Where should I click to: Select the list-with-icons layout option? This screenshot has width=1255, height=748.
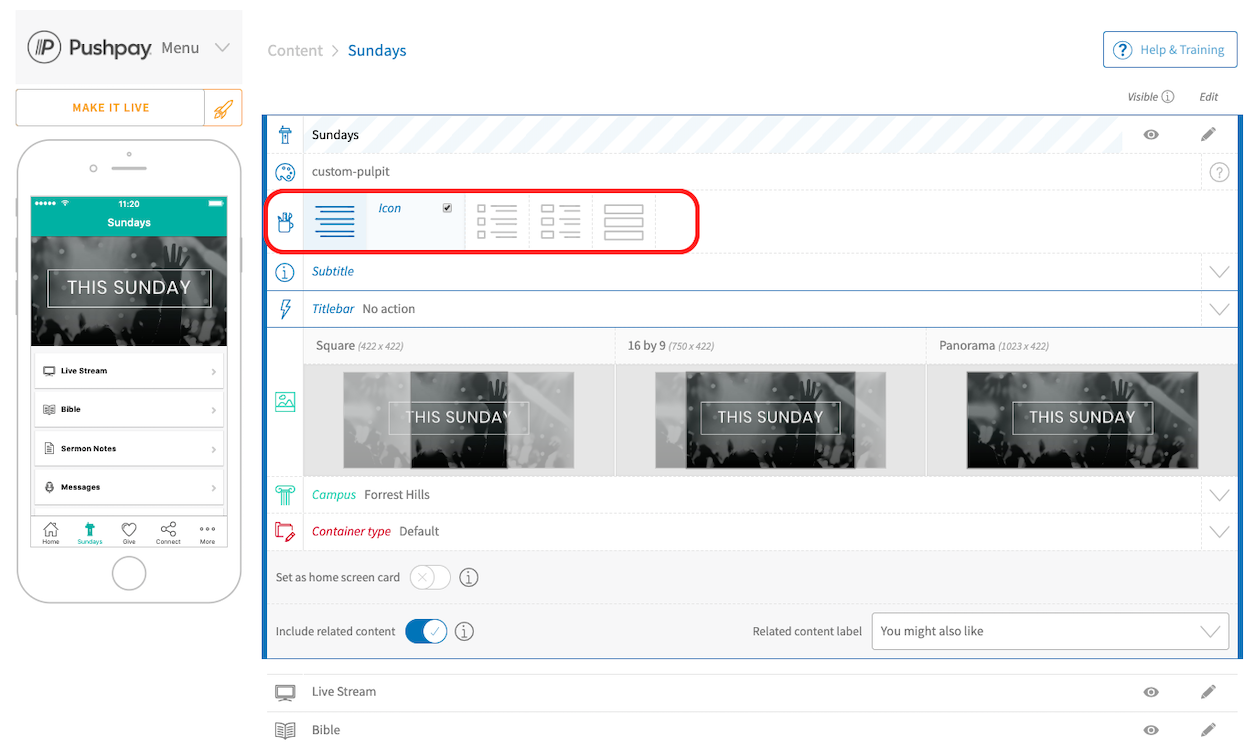[497, 221]
